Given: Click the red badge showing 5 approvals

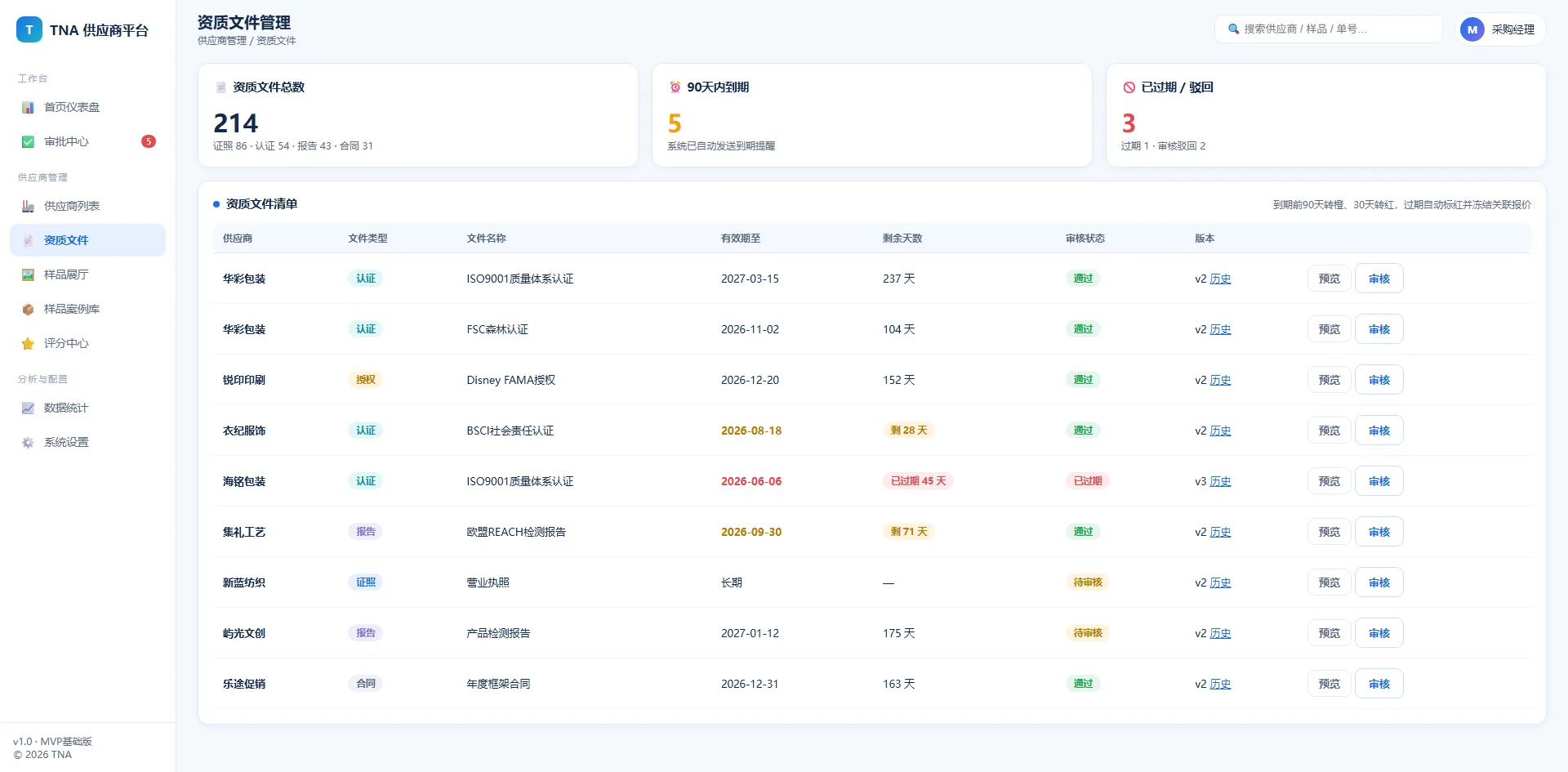Looking at the screenshot, I should (x=149, y=141).
